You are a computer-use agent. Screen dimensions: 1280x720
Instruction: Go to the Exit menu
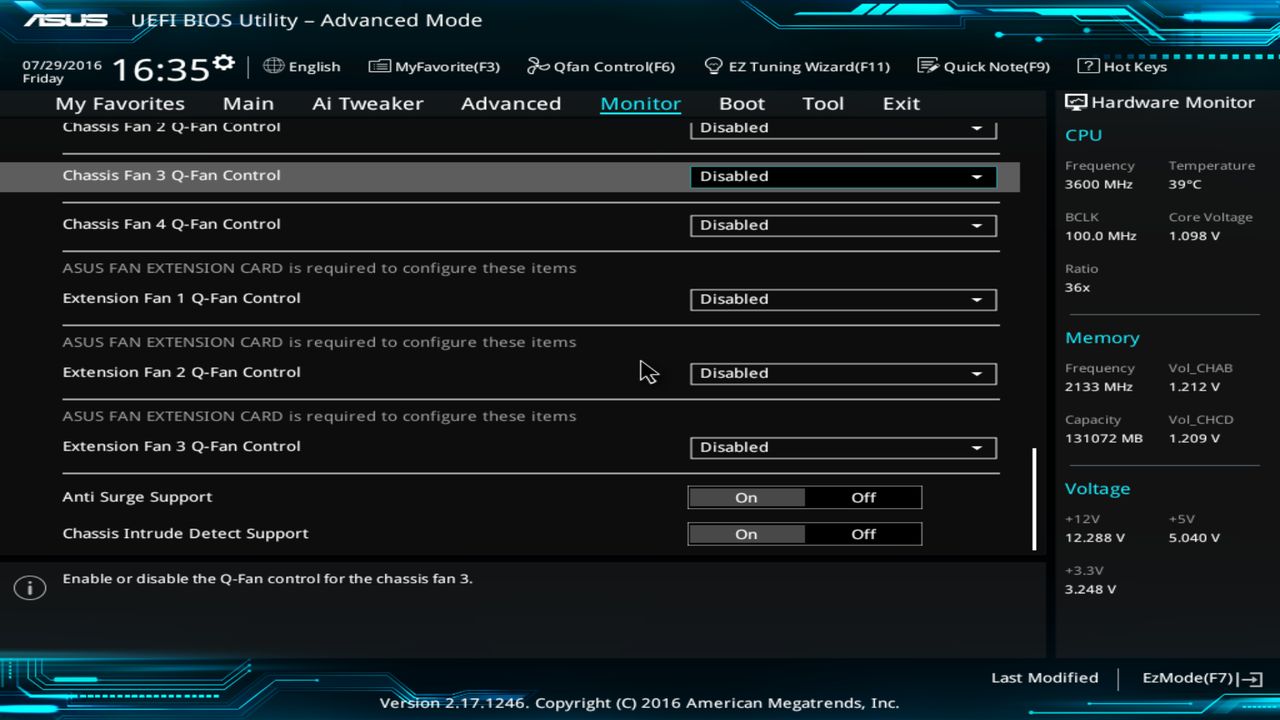(900, 103)
